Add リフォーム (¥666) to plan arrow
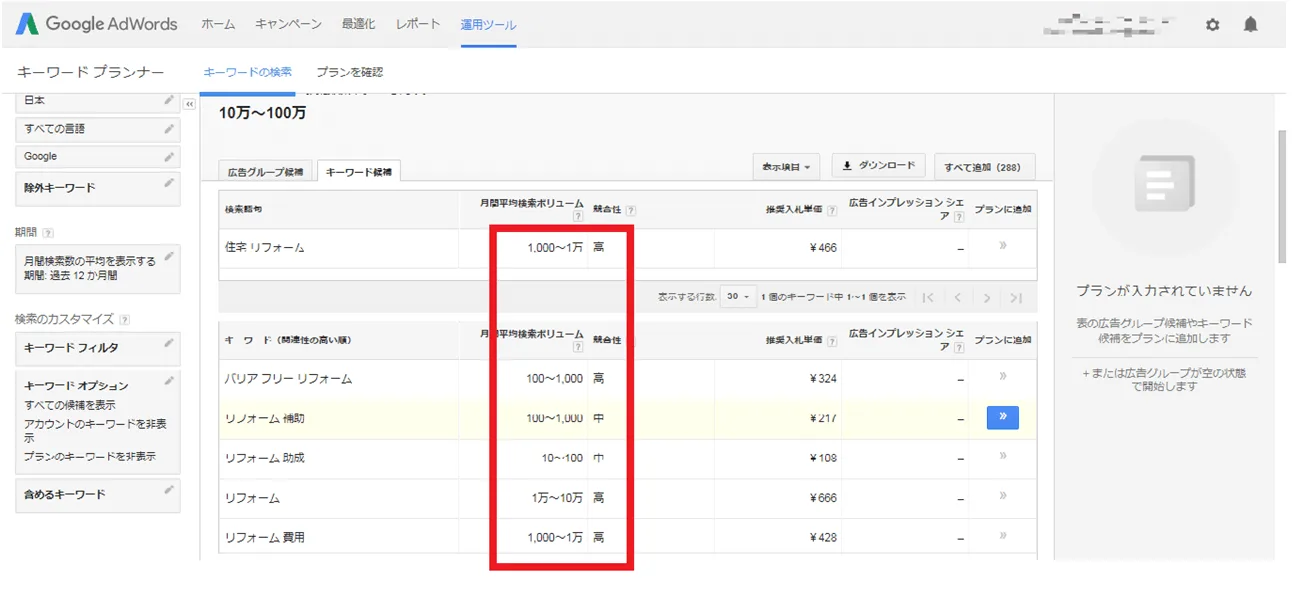 1002,496
